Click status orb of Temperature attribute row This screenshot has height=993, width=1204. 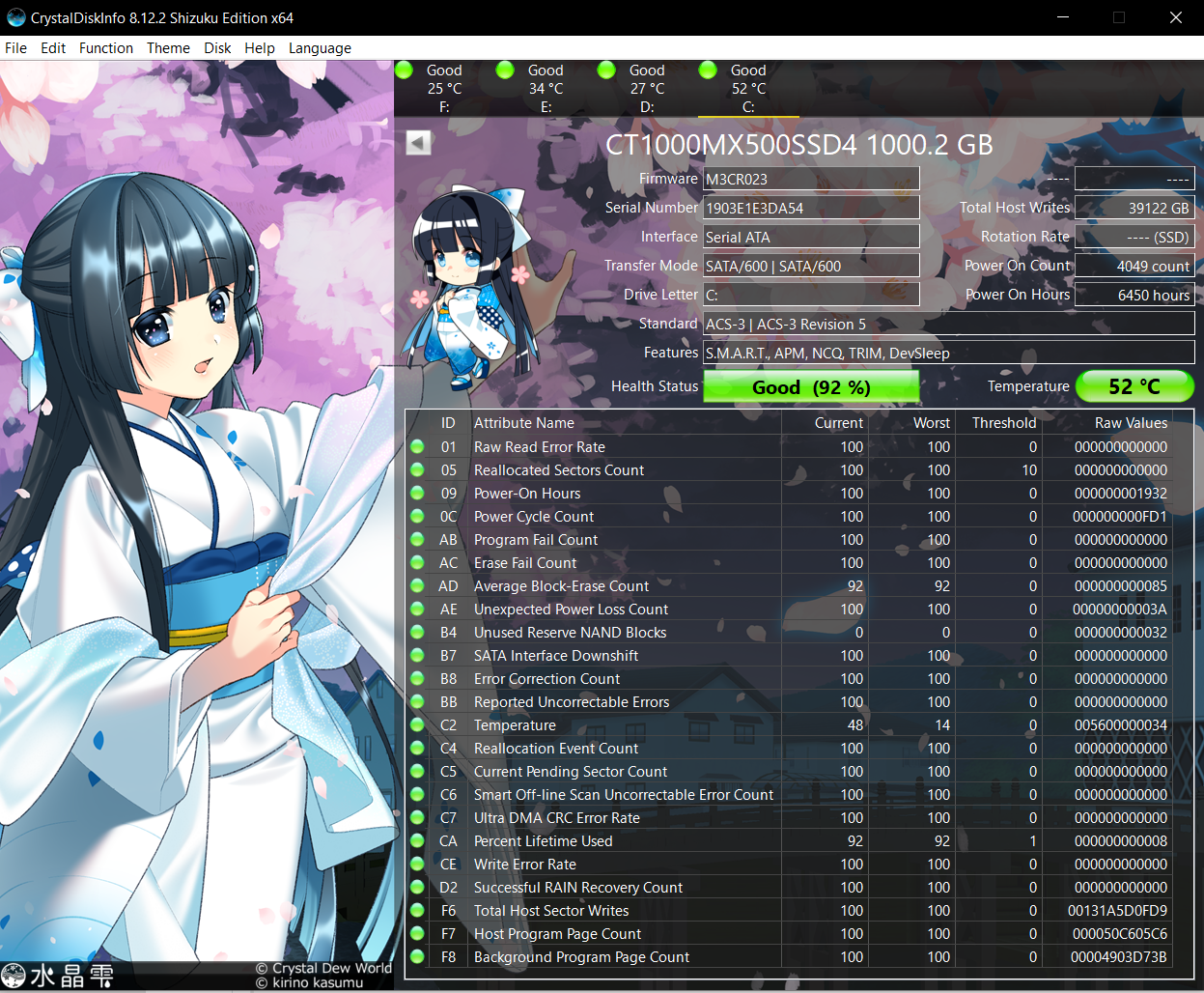coord(417,724)
